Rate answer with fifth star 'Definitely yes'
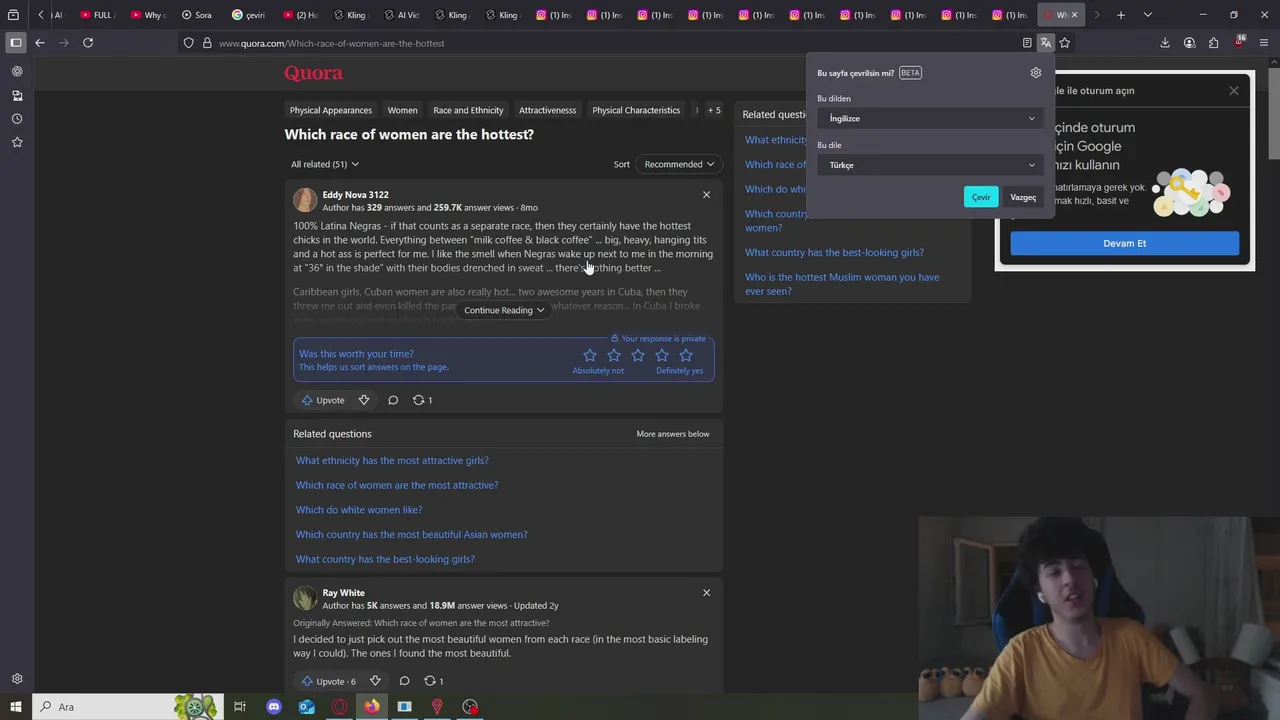 tap(686, 355)
